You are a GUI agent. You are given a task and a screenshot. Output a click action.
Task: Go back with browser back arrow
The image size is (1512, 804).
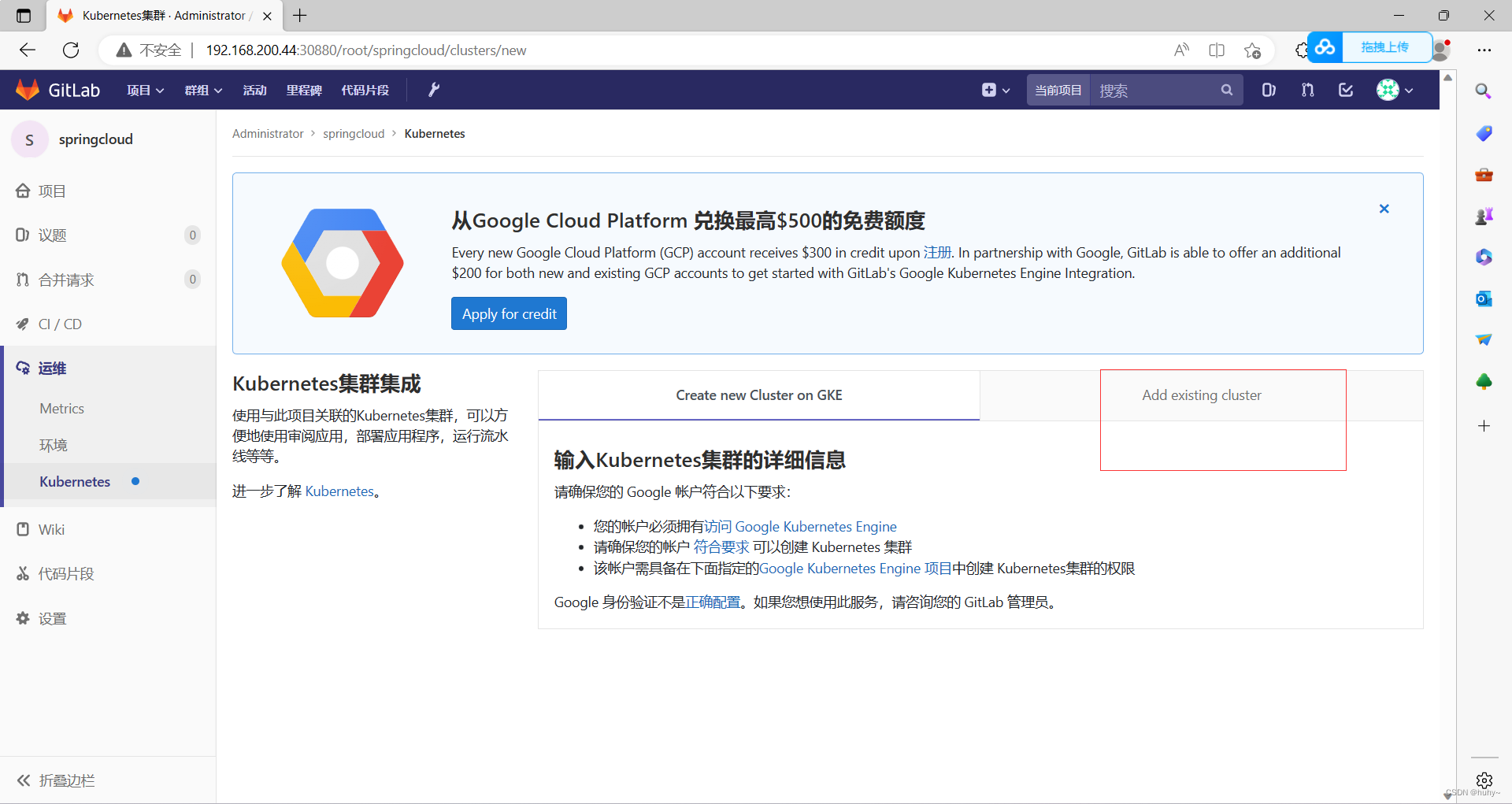pos(28,50)
